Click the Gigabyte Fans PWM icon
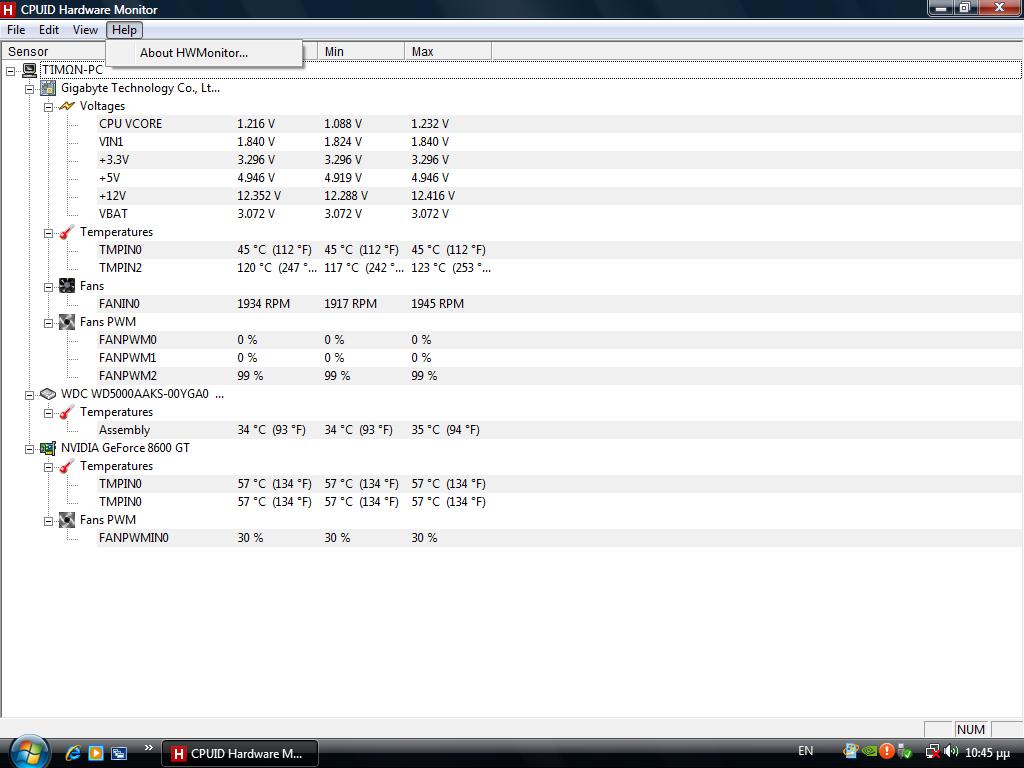 (67, 322)
